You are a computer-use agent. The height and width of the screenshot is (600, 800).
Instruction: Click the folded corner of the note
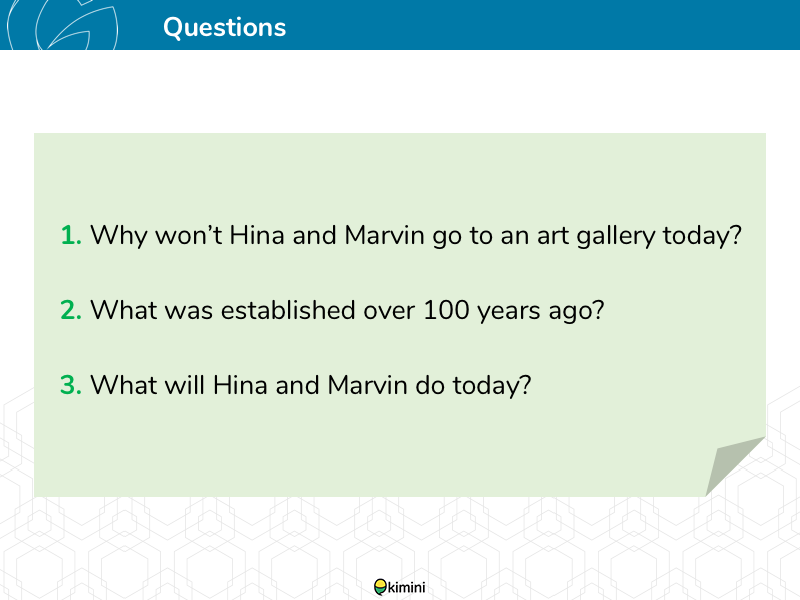[735, 466]
